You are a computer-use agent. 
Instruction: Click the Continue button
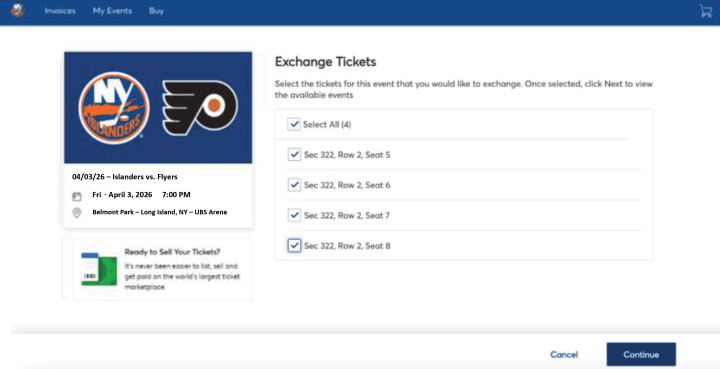click(x=641, y=354)
